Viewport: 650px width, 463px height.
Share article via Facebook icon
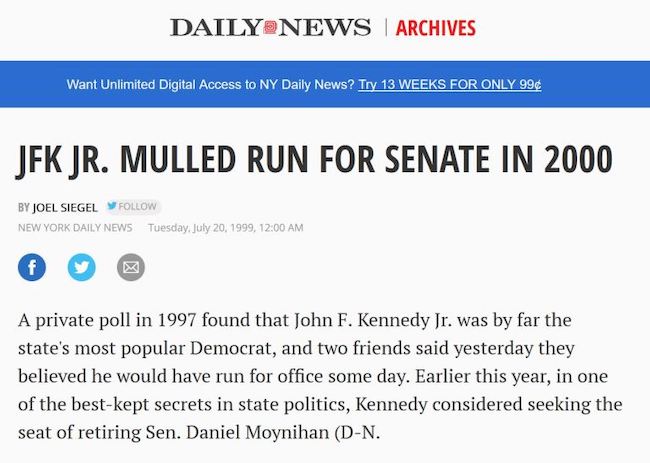pos(32,267)
